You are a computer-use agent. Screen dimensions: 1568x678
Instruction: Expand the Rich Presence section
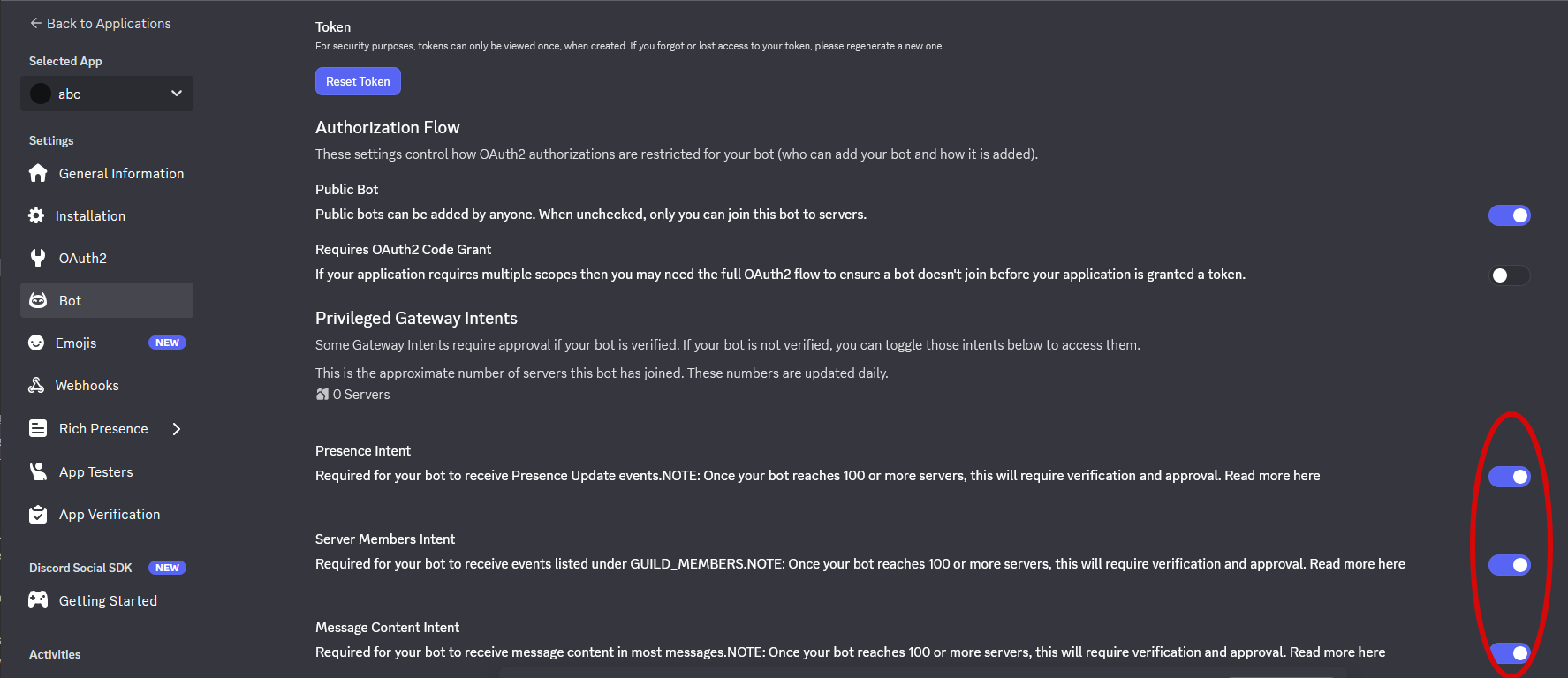tap(177, 428)
